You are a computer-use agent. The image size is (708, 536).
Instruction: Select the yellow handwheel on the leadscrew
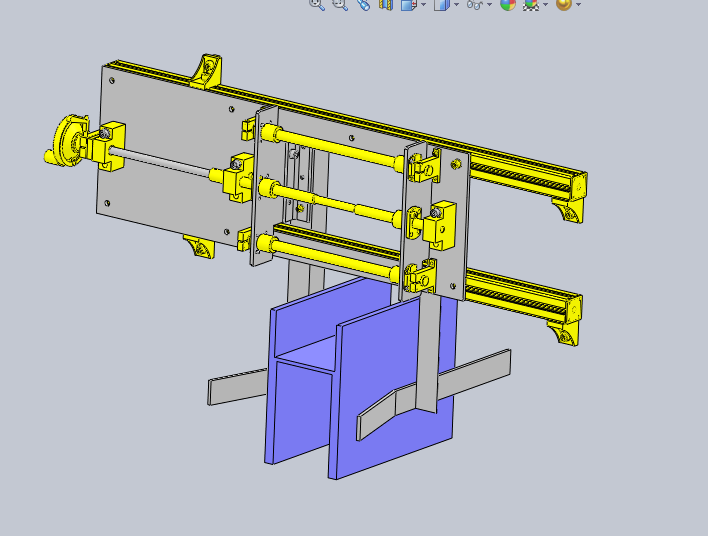pyautogui.click(x=68, y=140)
